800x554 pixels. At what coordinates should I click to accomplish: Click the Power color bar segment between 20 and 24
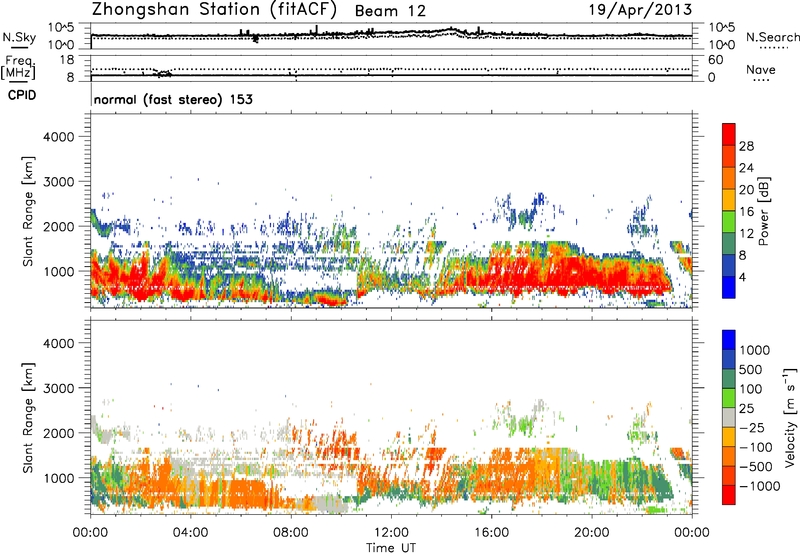click(x=729, y=178)
